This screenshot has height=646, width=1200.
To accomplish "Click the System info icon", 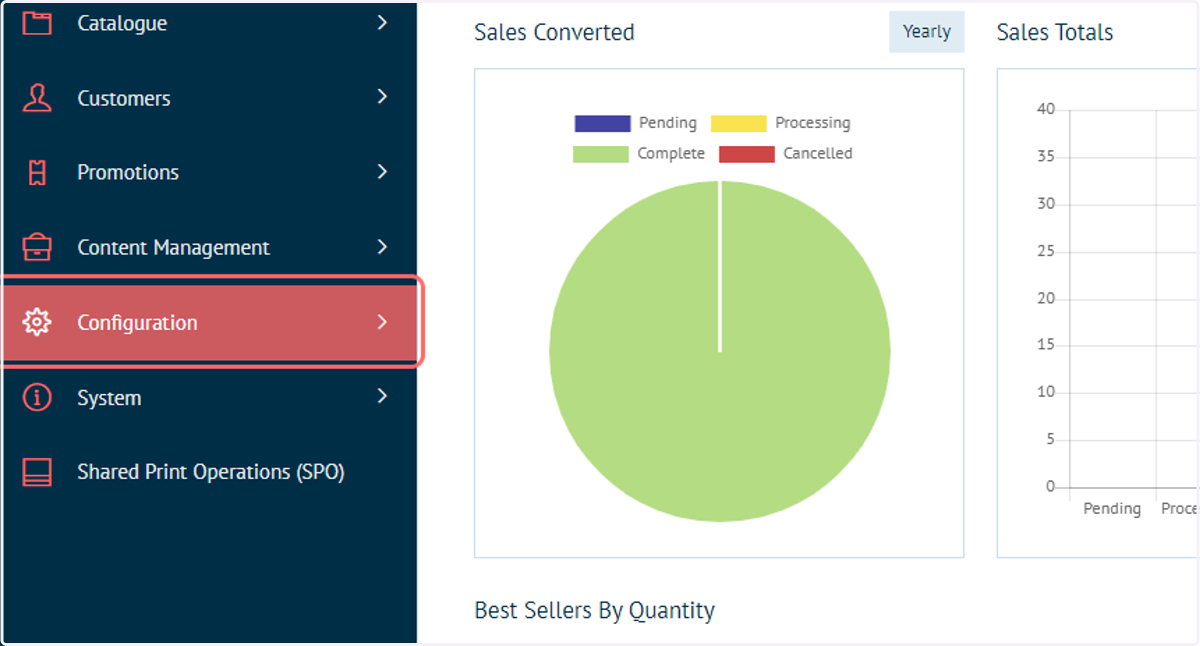I will pos(37,397).
